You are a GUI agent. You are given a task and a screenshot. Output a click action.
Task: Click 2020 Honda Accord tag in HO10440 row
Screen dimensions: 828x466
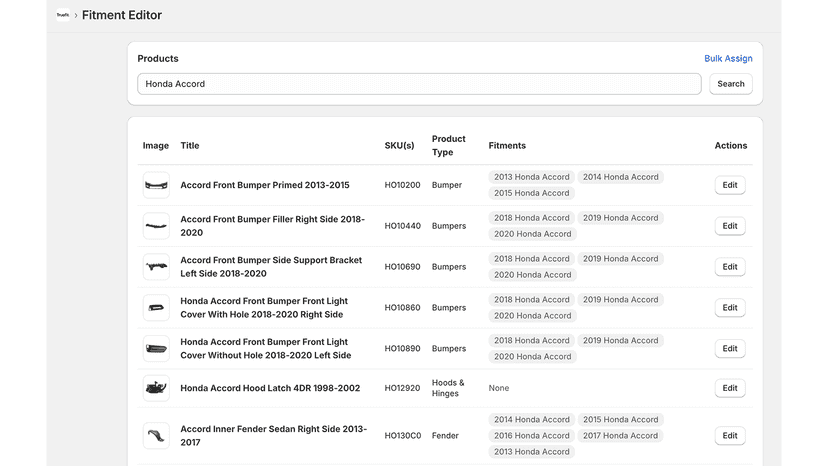pyautogui.click(x=532, y=234)
